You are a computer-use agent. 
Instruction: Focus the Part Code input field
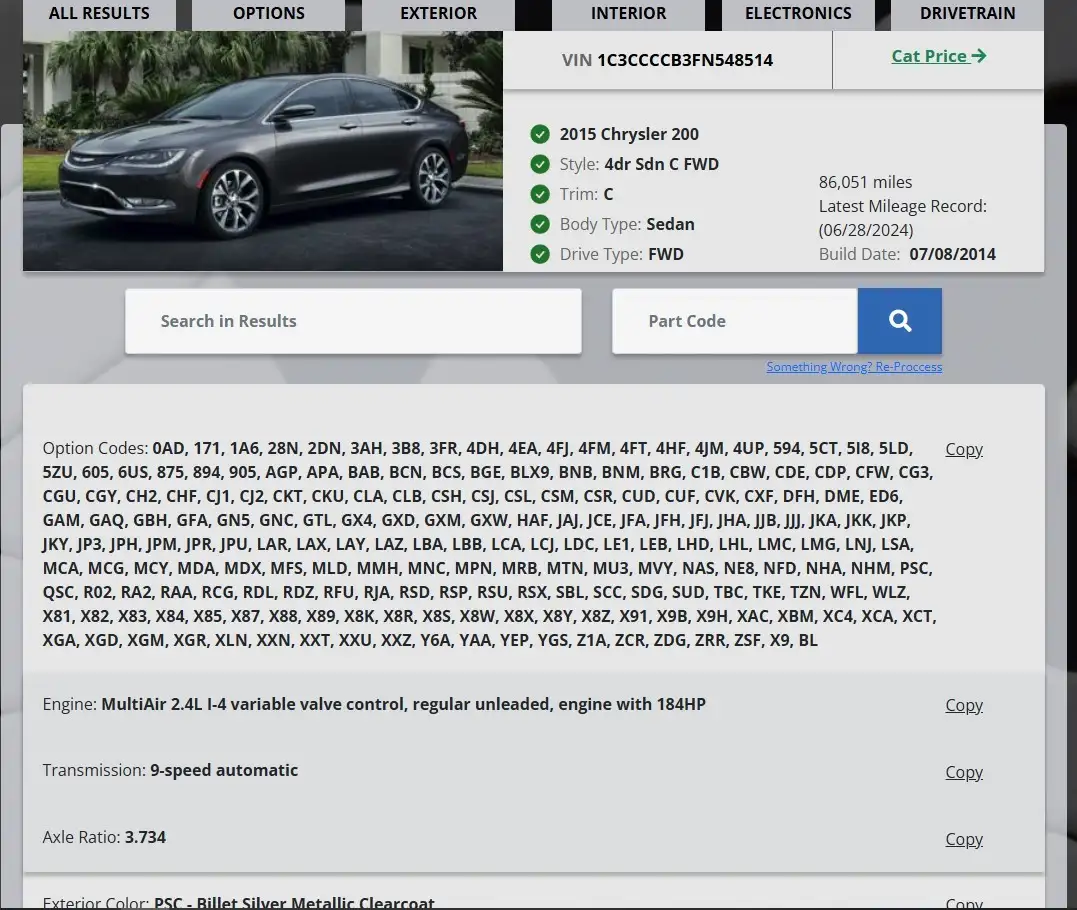coord(734,321)
